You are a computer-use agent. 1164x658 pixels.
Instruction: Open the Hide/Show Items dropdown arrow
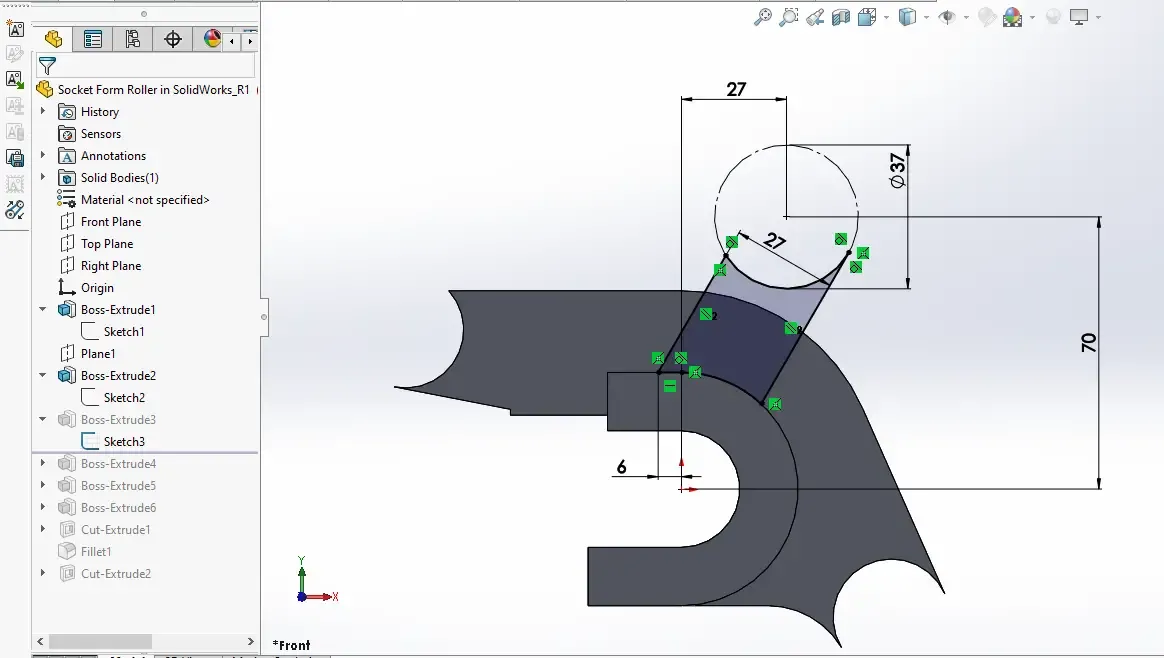[x=967, y=17]
